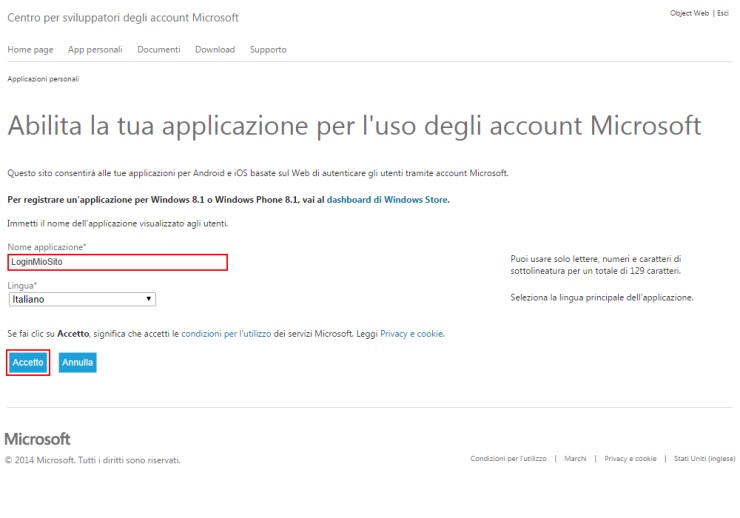Click the Marchi footer link
The width and height of the screenshot is (740, 518).
pos(575,459)
